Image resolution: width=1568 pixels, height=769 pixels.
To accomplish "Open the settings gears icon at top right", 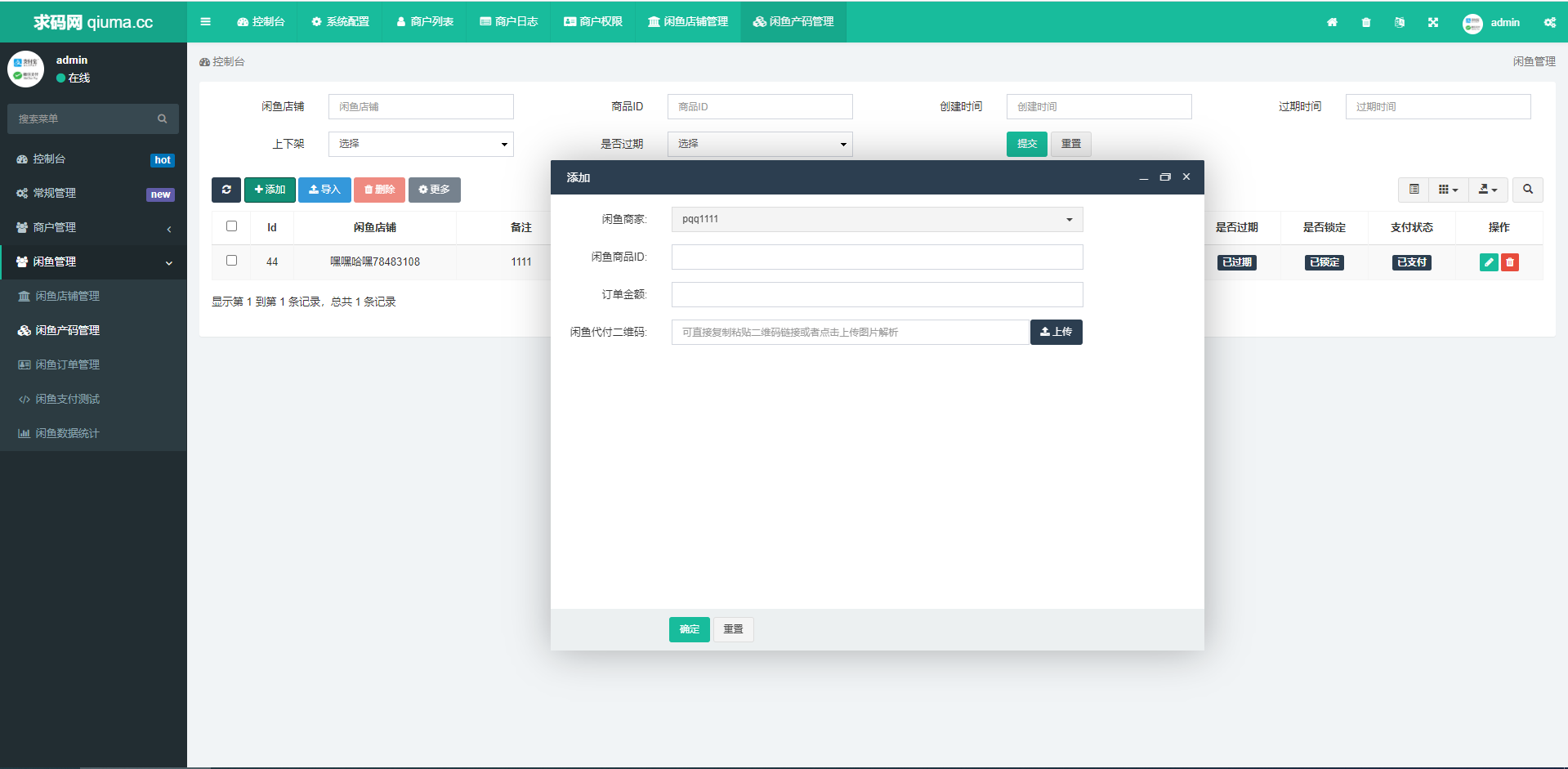I will click(x=1549, y=22).
